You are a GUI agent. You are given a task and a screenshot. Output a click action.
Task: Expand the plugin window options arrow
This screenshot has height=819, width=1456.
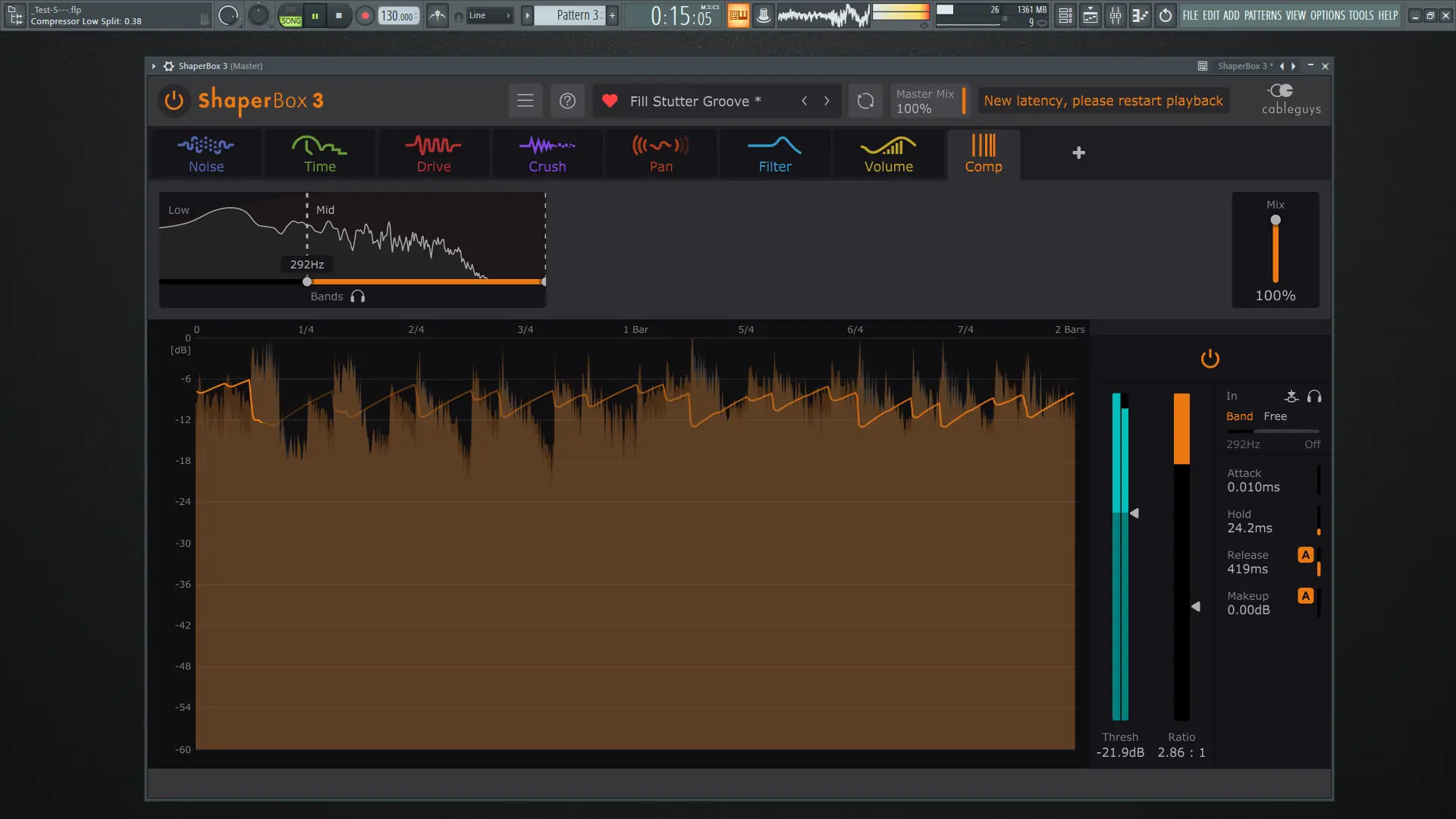[x=154, y=67]
